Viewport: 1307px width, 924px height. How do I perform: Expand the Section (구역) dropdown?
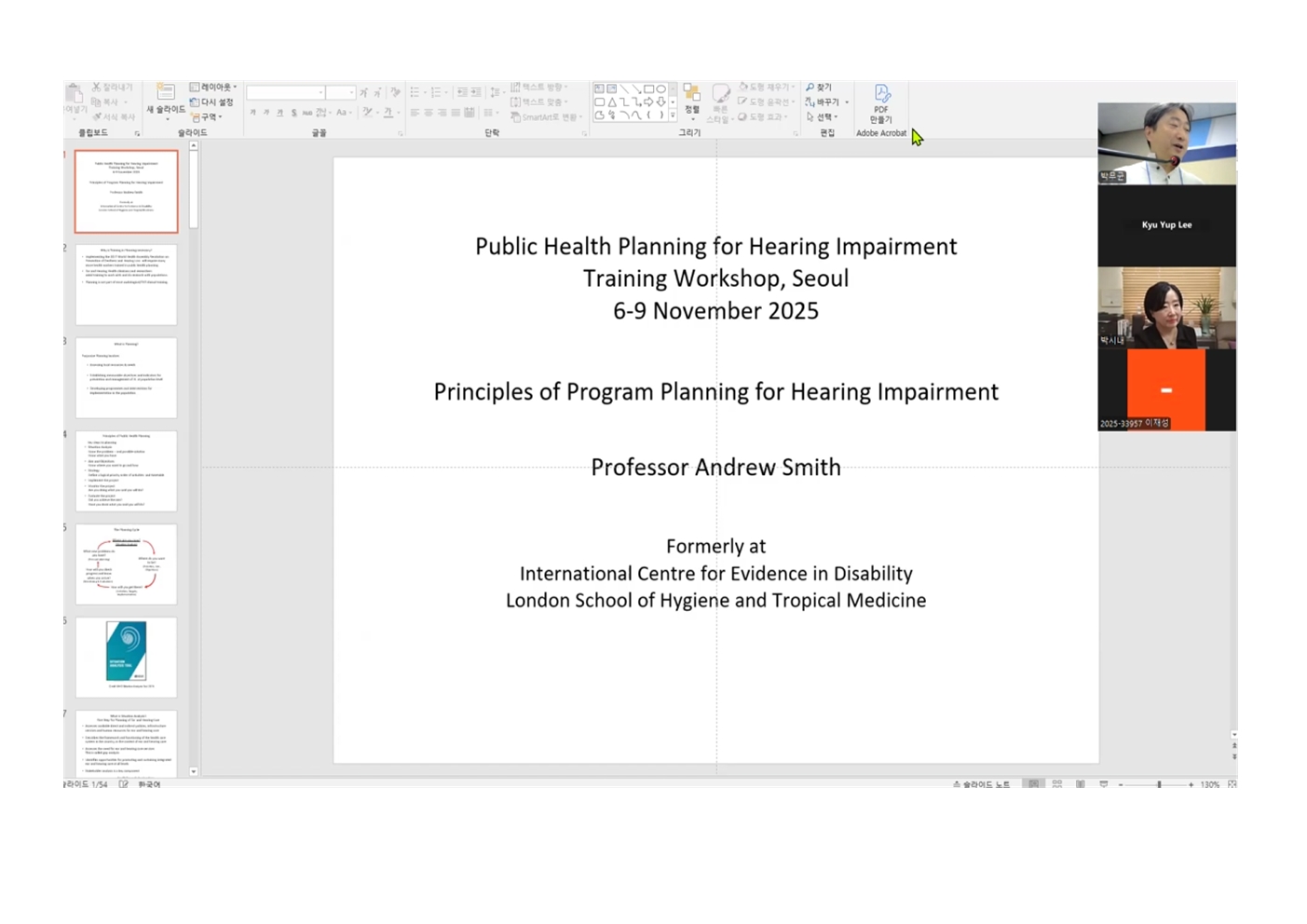point(208,117)
